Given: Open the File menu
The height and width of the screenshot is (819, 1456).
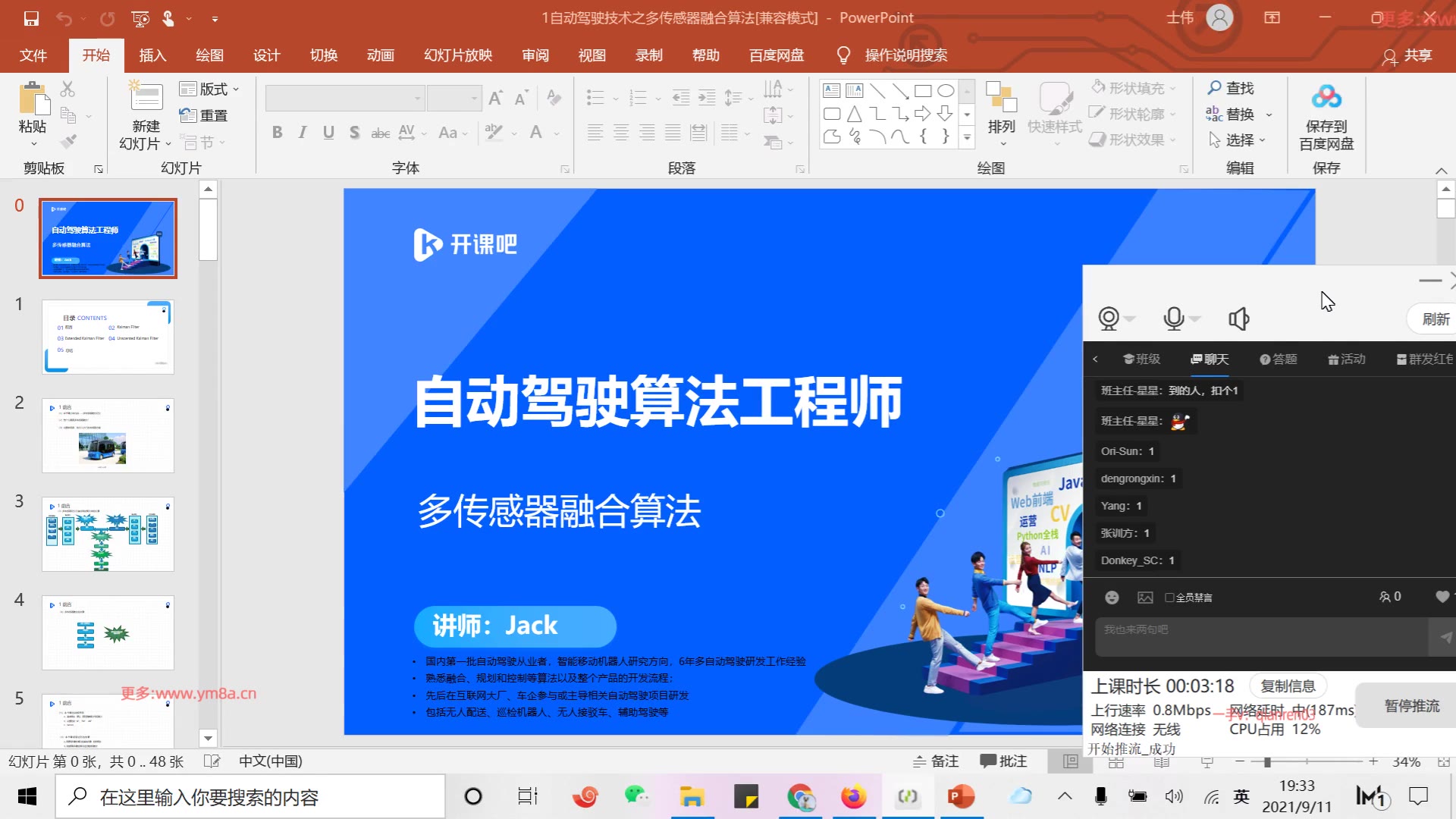Looking at the screenshot, I should (x=33, y=55).
